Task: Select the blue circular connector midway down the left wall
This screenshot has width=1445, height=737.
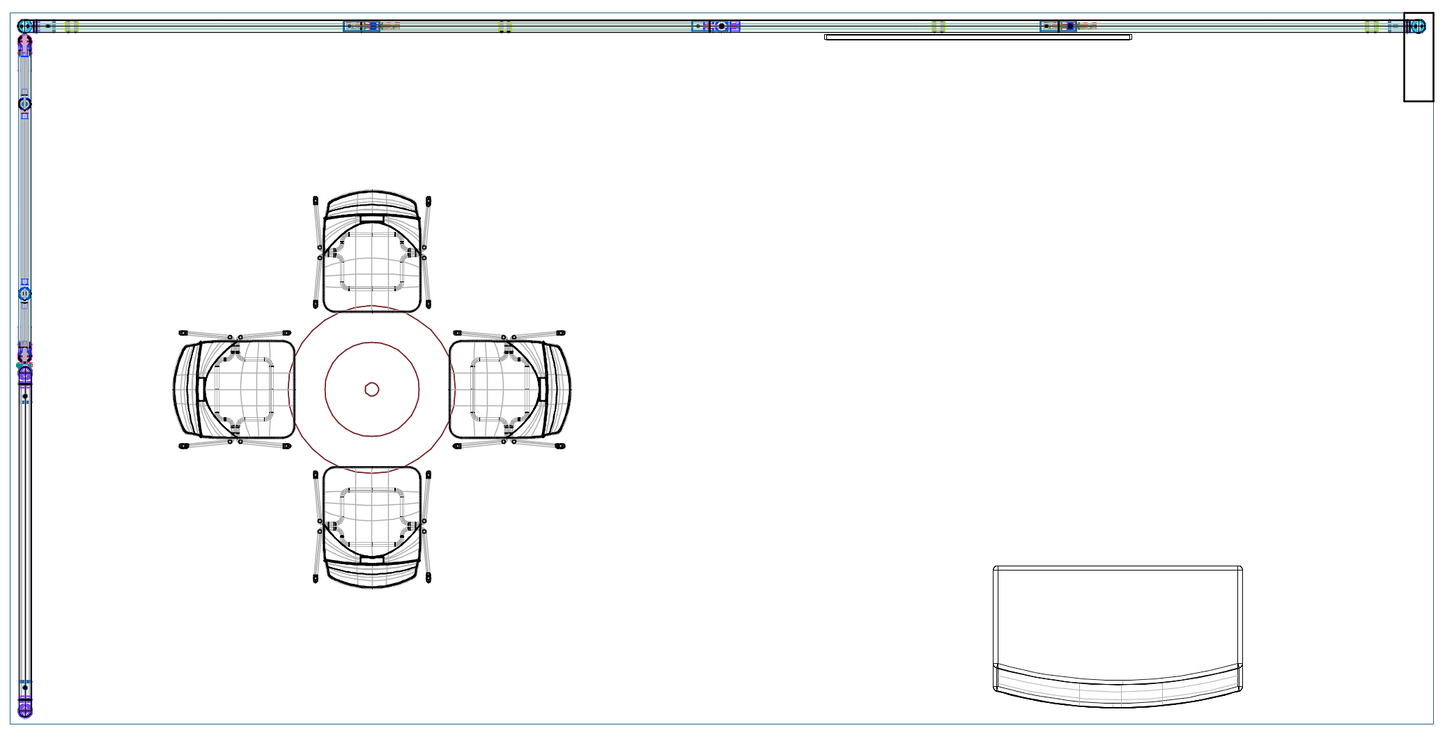Action: tap(25, 294)
